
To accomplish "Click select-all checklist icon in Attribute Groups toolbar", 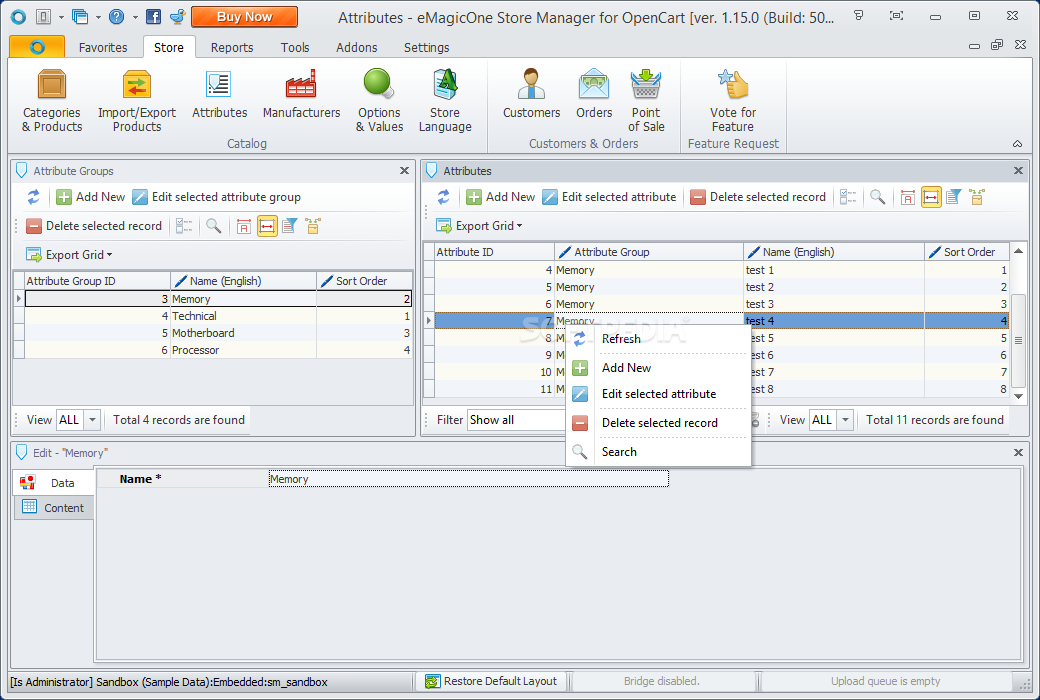I will (x=184, y=226).
